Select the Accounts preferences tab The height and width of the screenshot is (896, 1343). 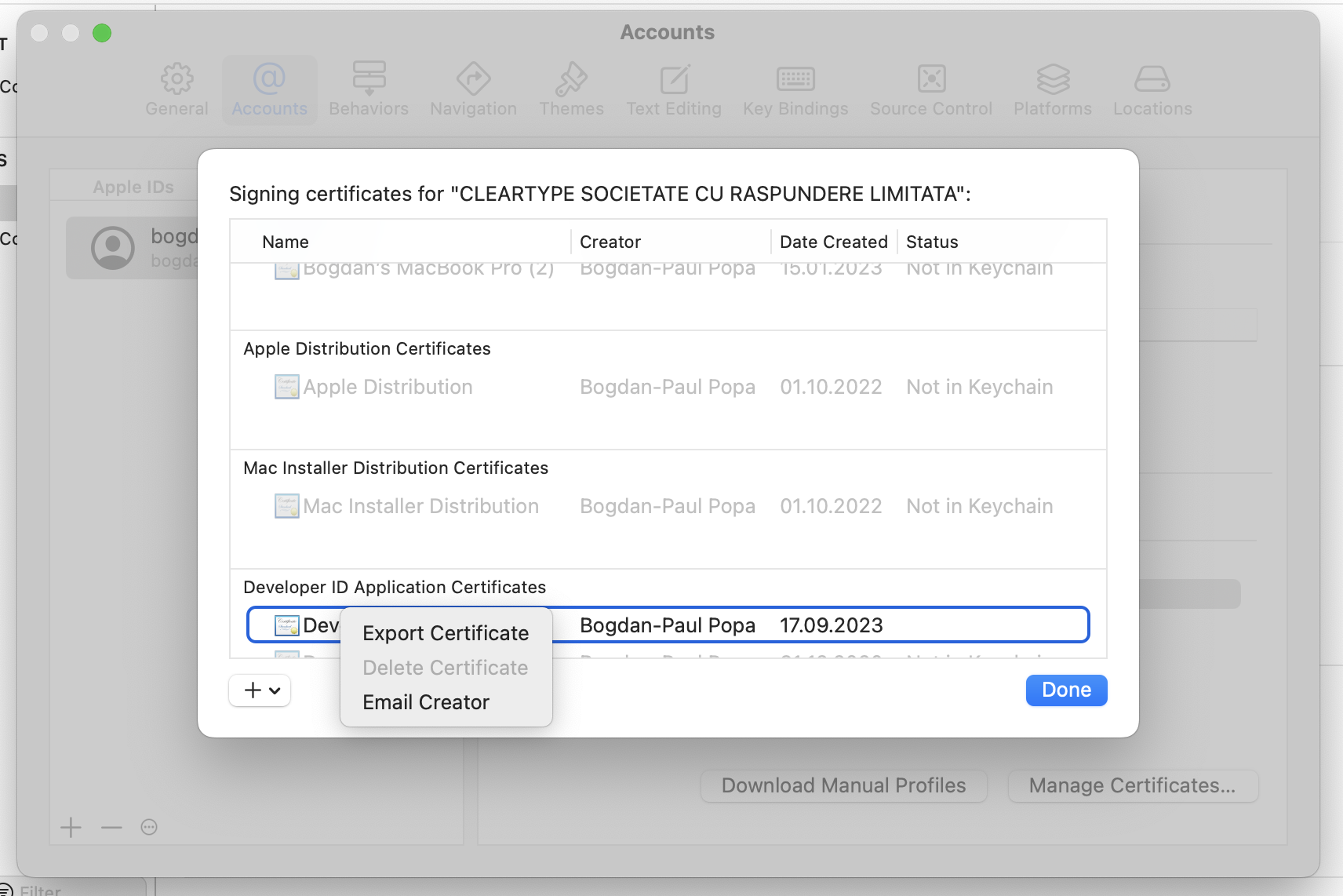click(269, 90)
